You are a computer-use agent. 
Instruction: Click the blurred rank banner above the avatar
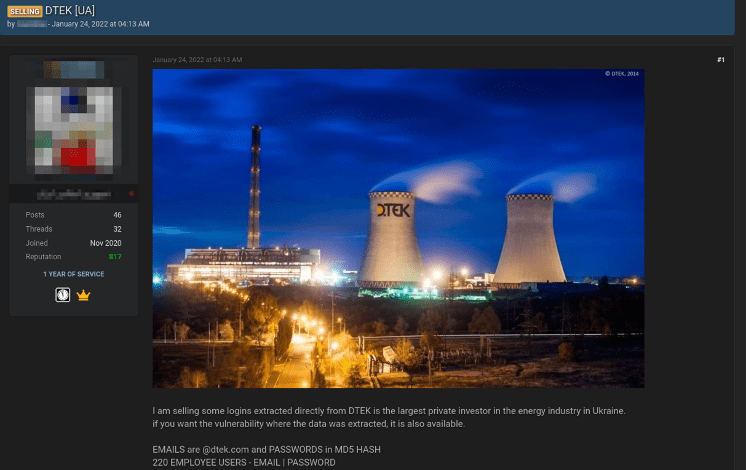[74, 70]
